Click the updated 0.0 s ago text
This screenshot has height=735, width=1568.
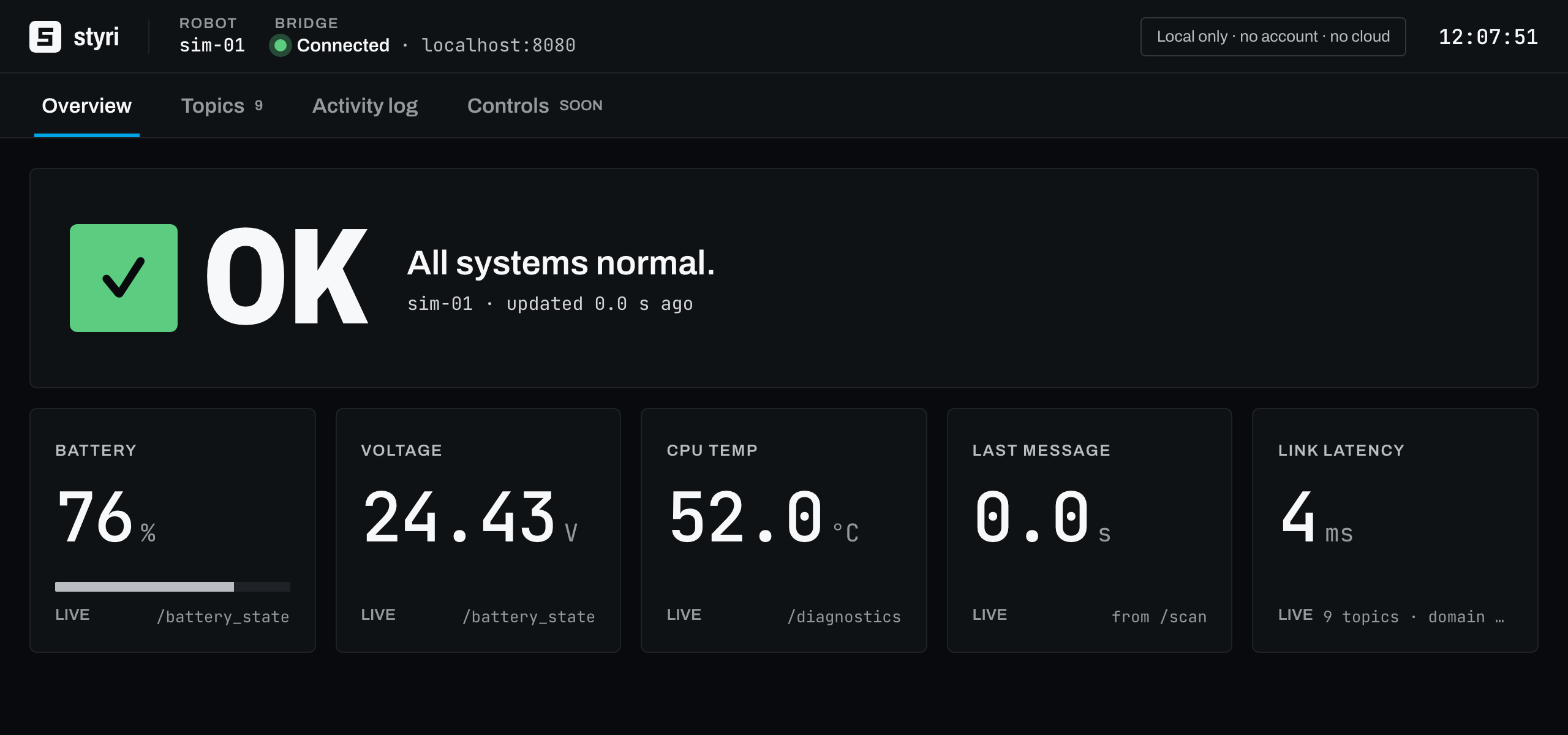[600, 304]
